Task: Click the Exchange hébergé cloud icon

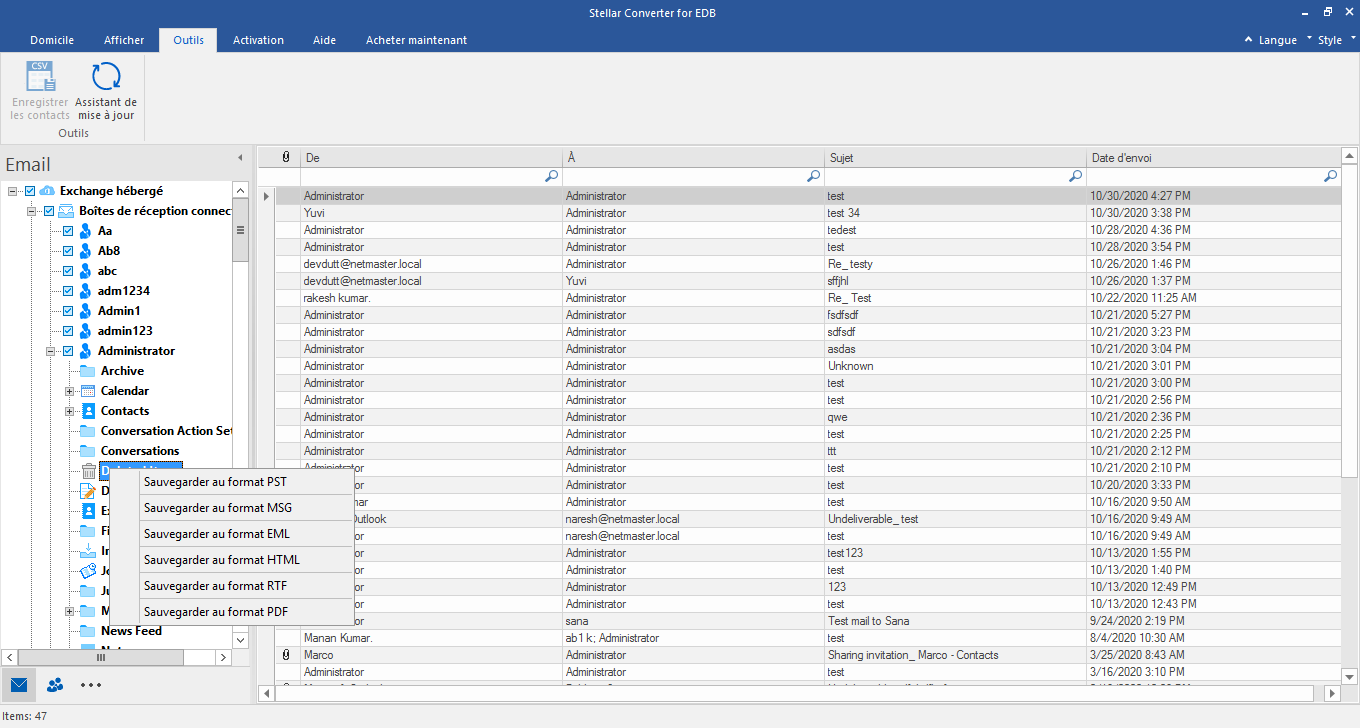Action: [x=47, y=191]
